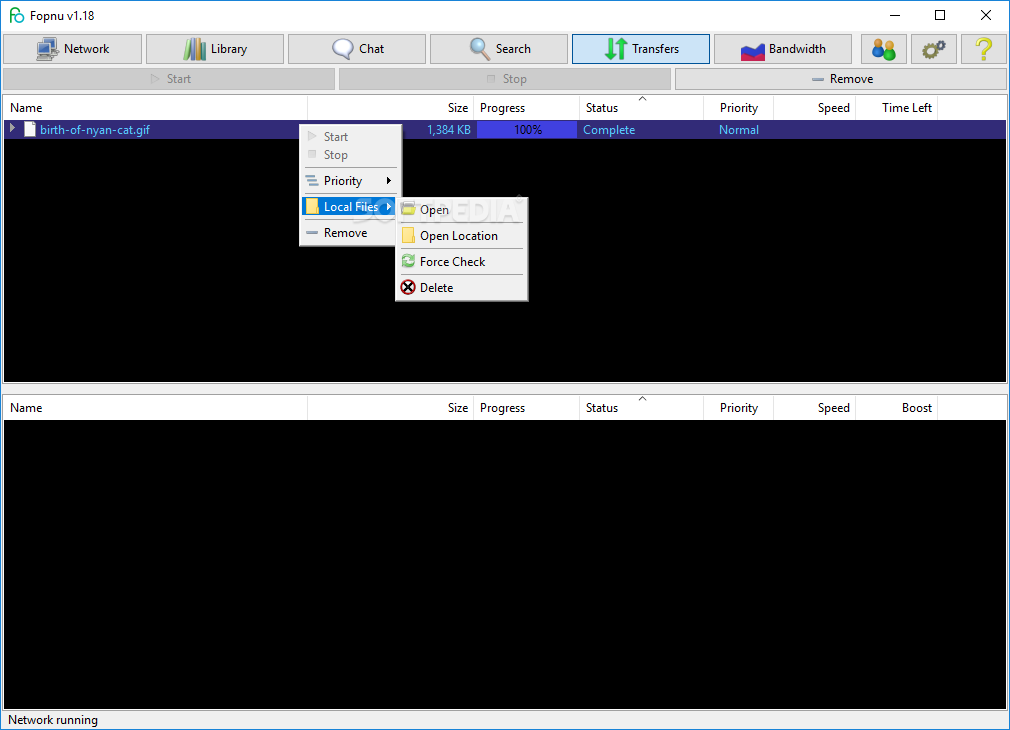Click the Open Location folder icon
The width and height of the screenshot is (1010, 730).
[x=408, y=235]
